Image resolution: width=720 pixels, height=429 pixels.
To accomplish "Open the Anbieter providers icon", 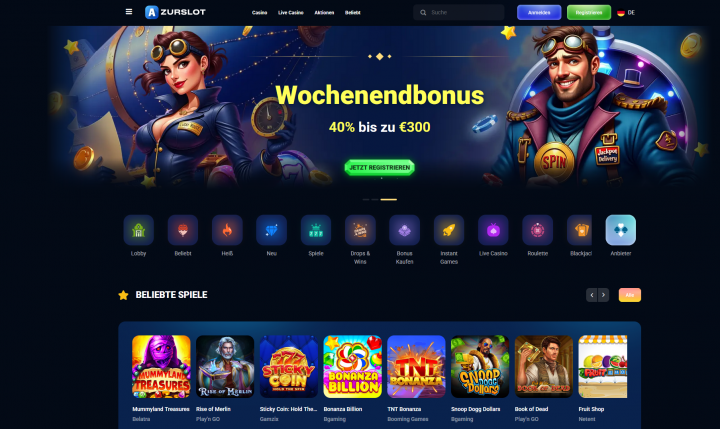I will click(x=621, y=230).
